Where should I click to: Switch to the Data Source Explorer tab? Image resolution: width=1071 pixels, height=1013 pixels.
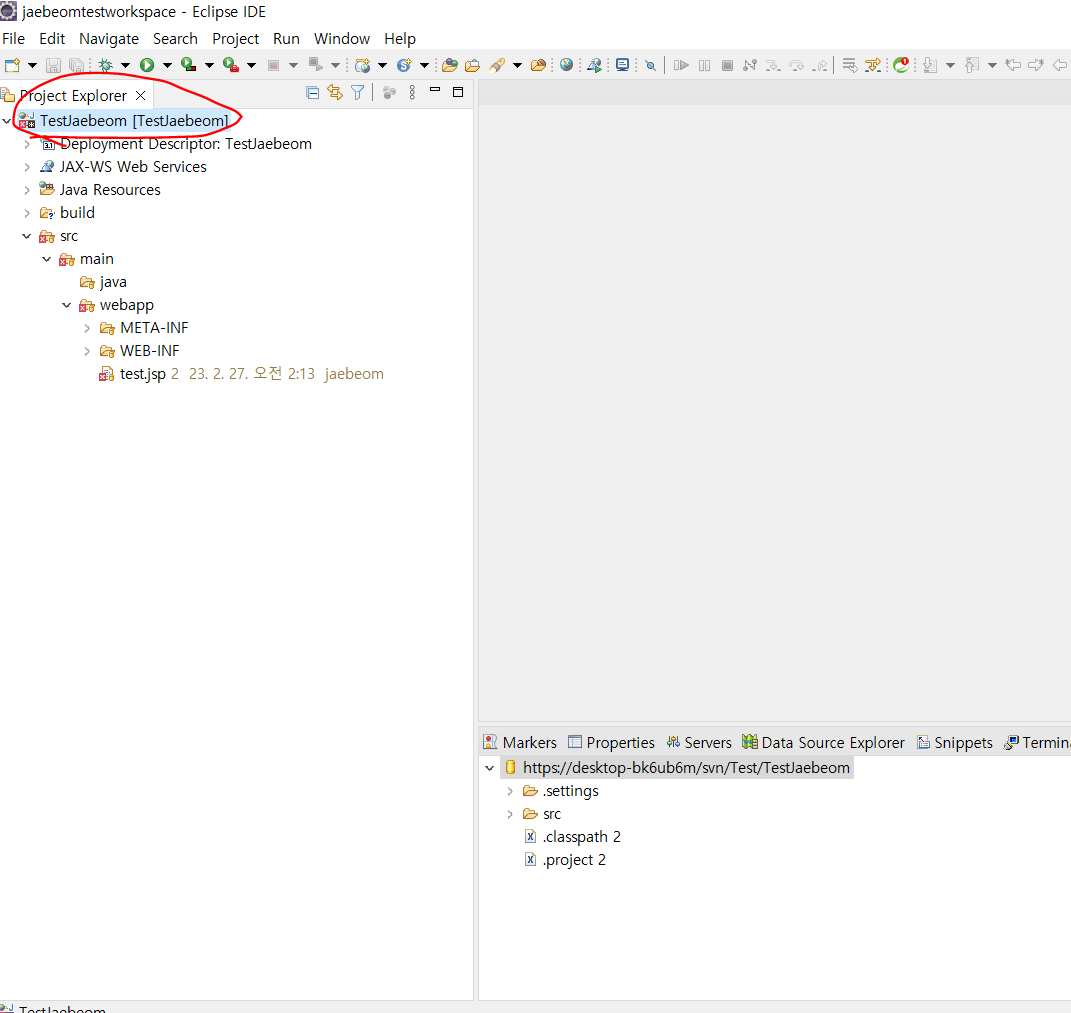[823, 743]
